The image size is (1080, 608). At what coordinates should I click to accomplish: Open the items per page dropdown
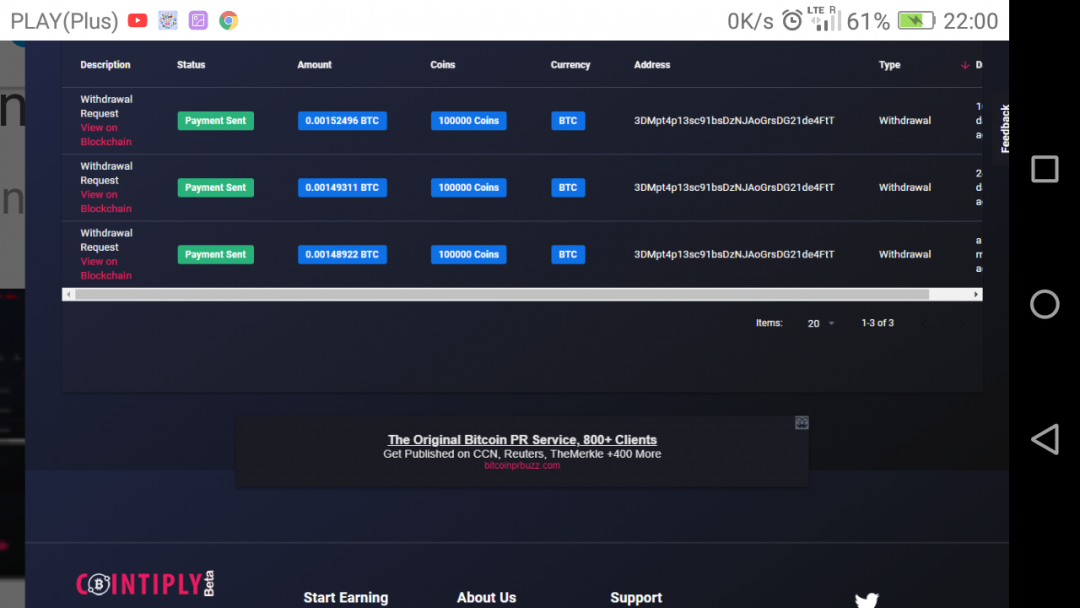pyautogui.click(x=821, y=324)
